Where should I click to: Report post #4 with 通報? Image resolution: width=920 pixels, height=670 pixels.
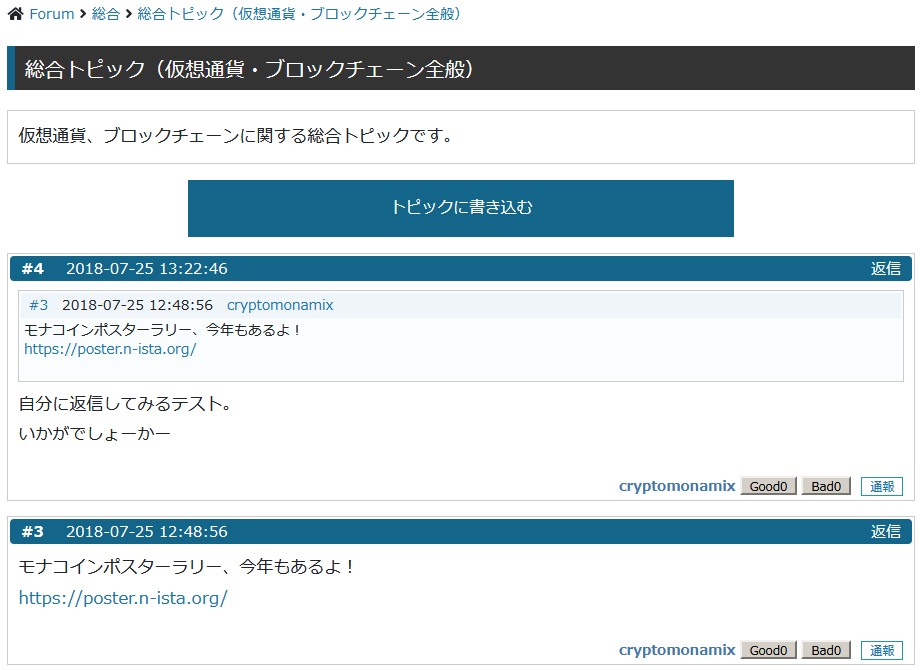click(x=881, y=487)
